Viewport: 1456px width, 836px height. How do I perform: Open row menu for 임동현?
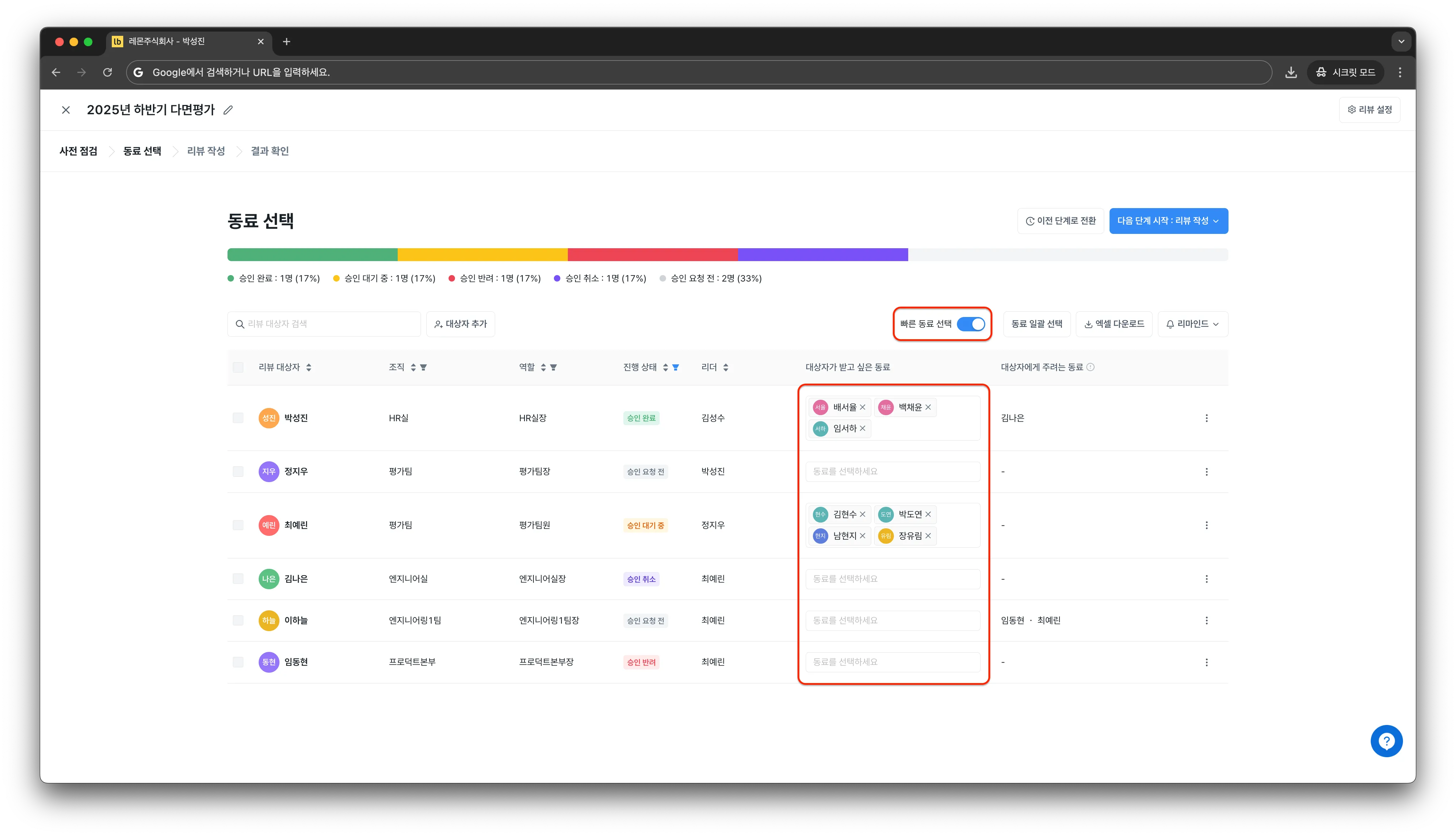pos(1206,662)
